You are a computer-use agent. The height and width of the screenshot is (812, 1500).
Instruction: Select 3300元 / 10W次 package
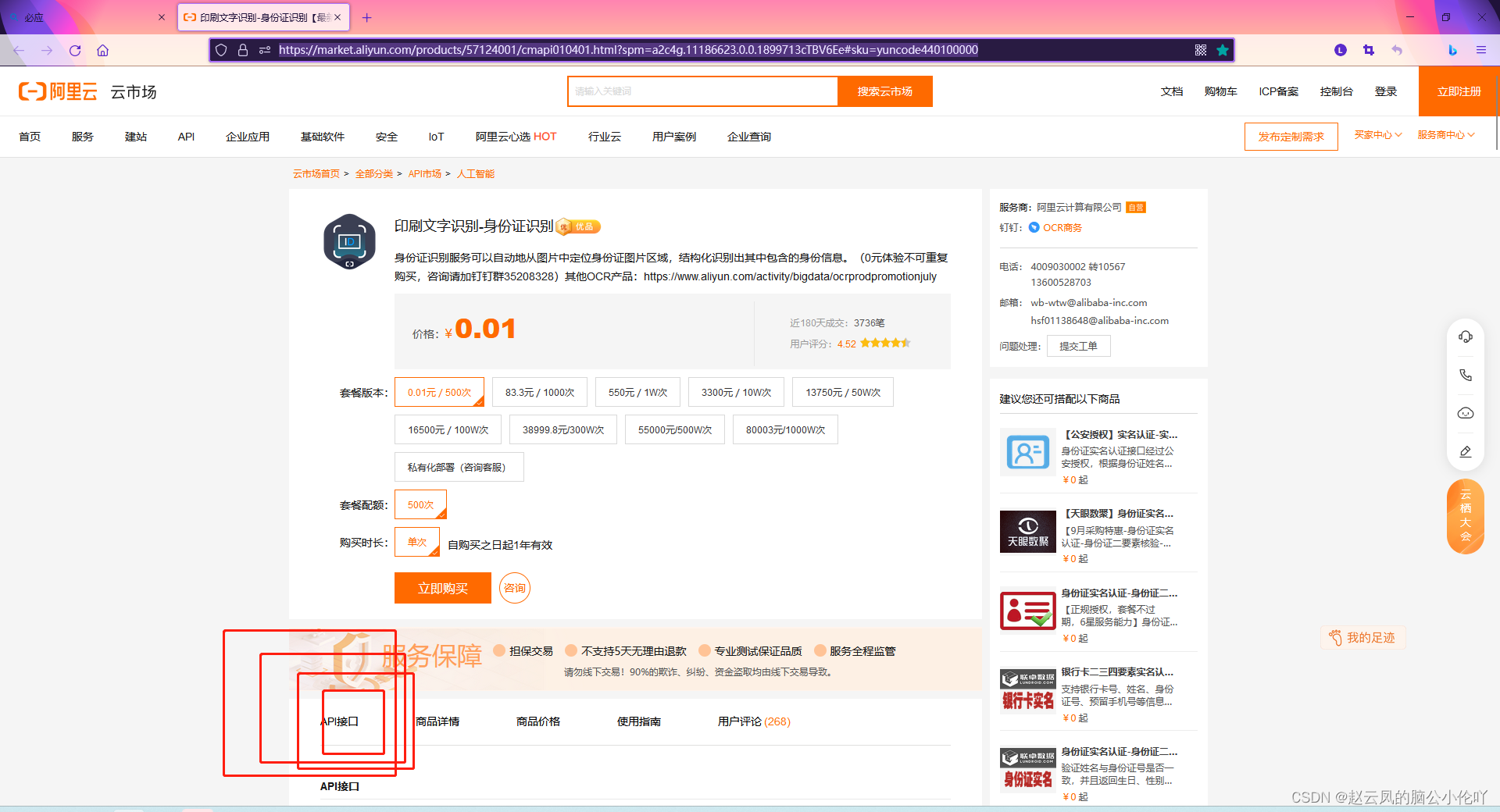click(x=736, y=392)
